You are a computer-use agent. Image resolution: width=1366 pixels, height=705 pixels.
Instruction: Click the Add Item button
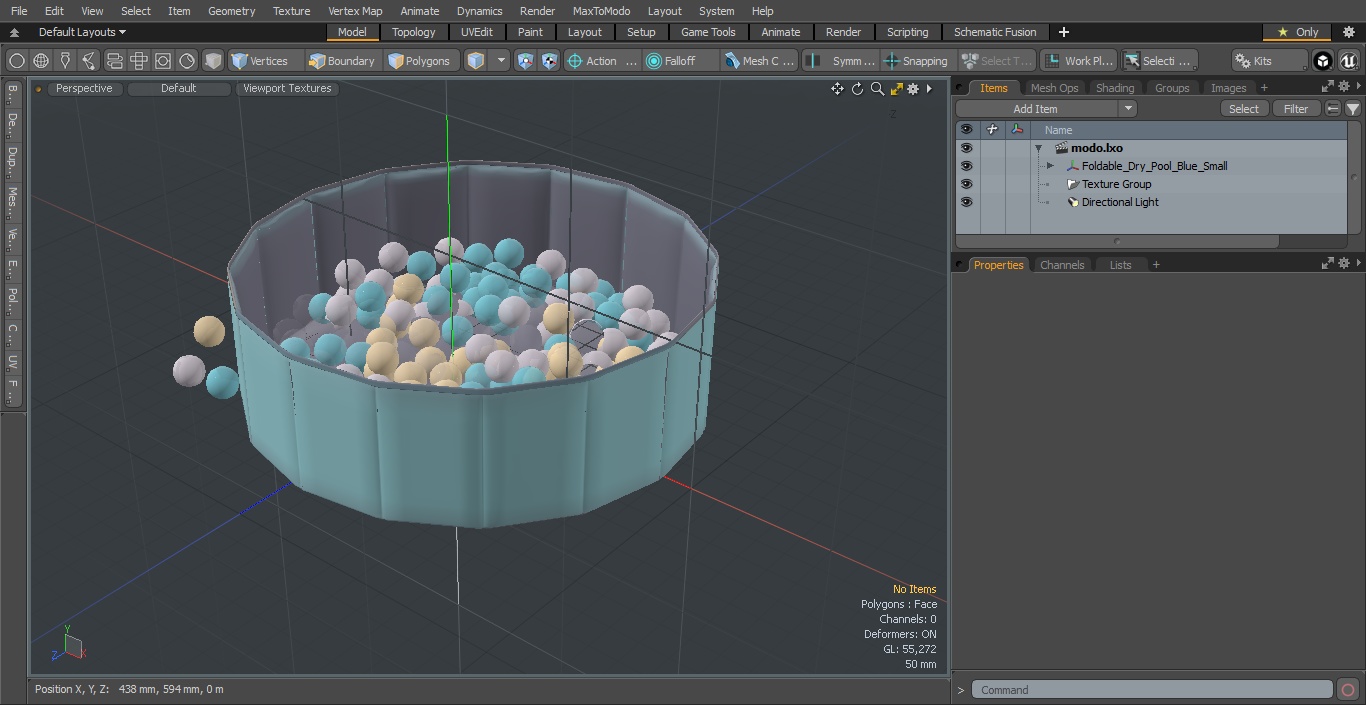[x=1035, y=109]
